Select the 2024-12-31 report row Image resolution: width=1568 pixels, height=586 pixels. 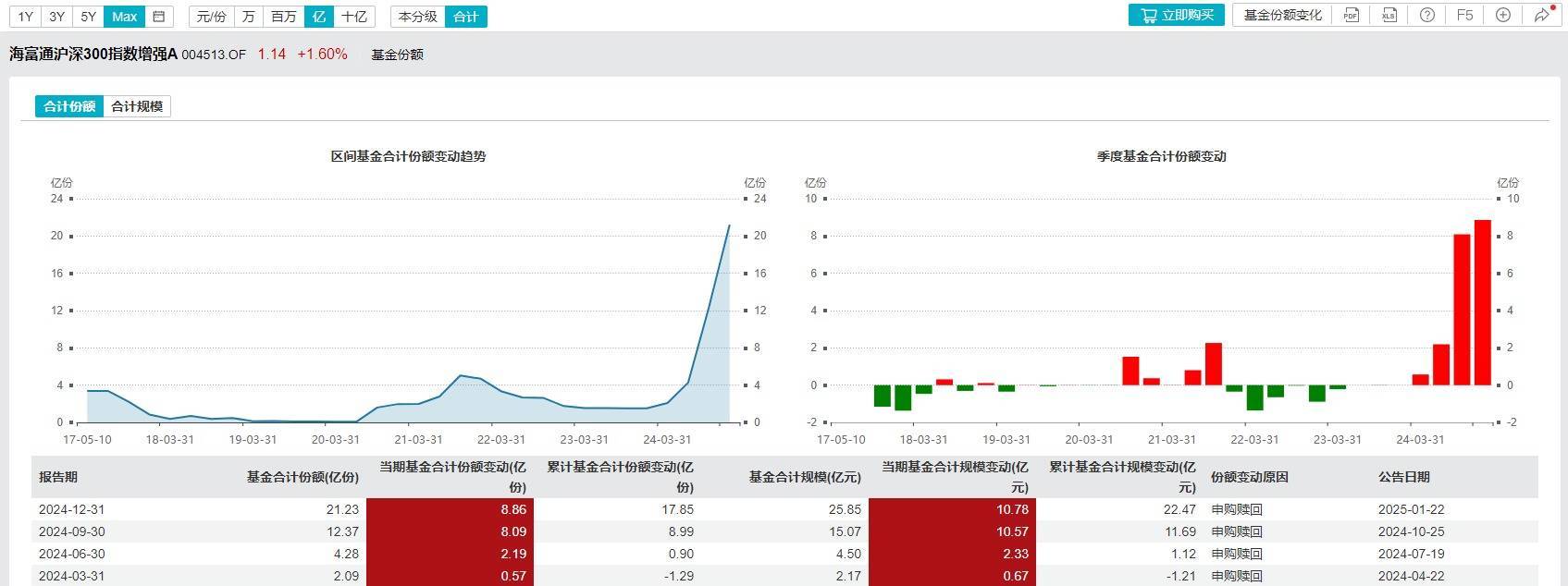(x=71, y=509)
